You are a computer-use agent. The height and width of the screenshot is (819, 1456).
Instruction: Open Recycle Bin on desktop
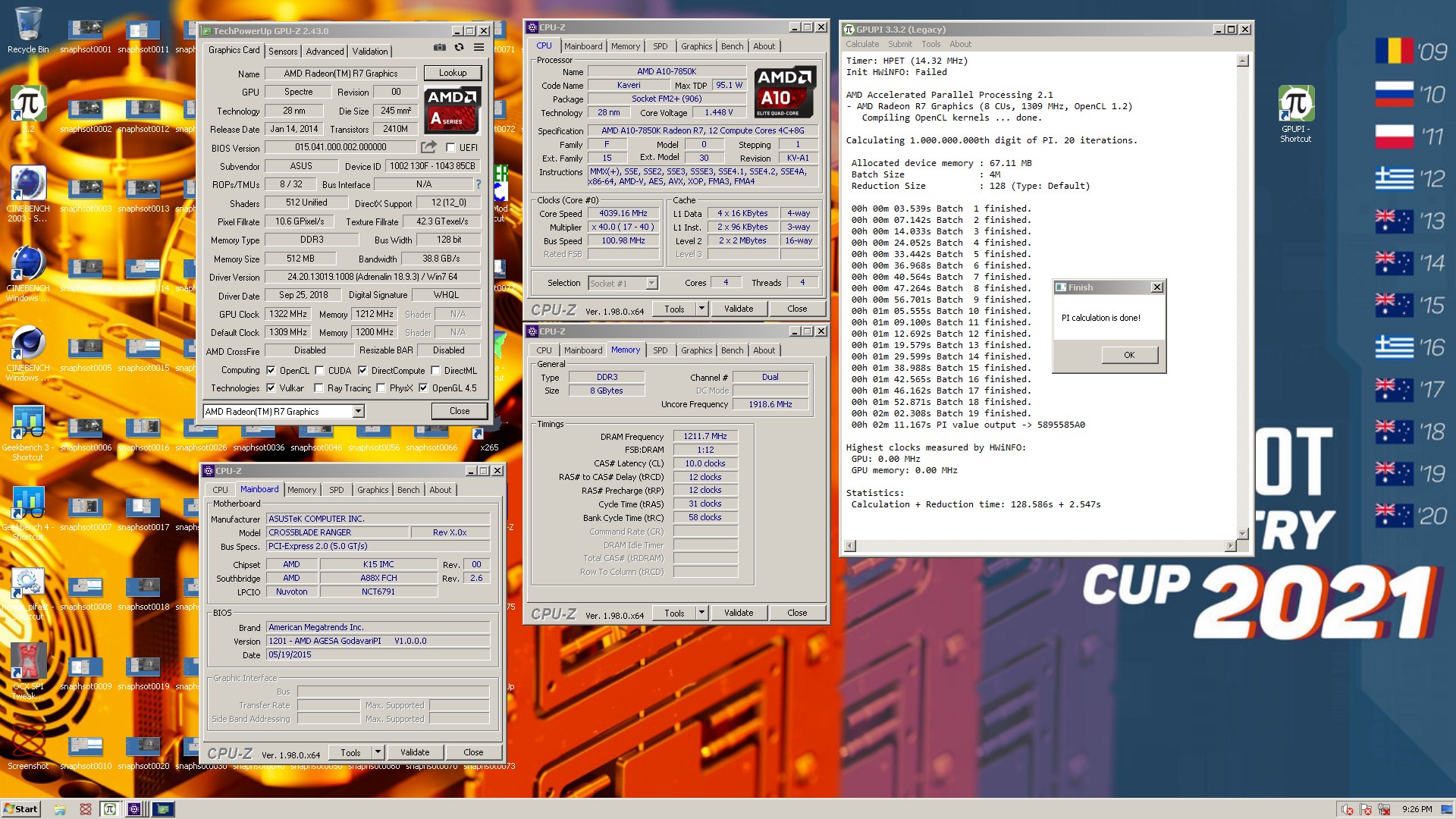pyautogui.click(x=28, y=30)
